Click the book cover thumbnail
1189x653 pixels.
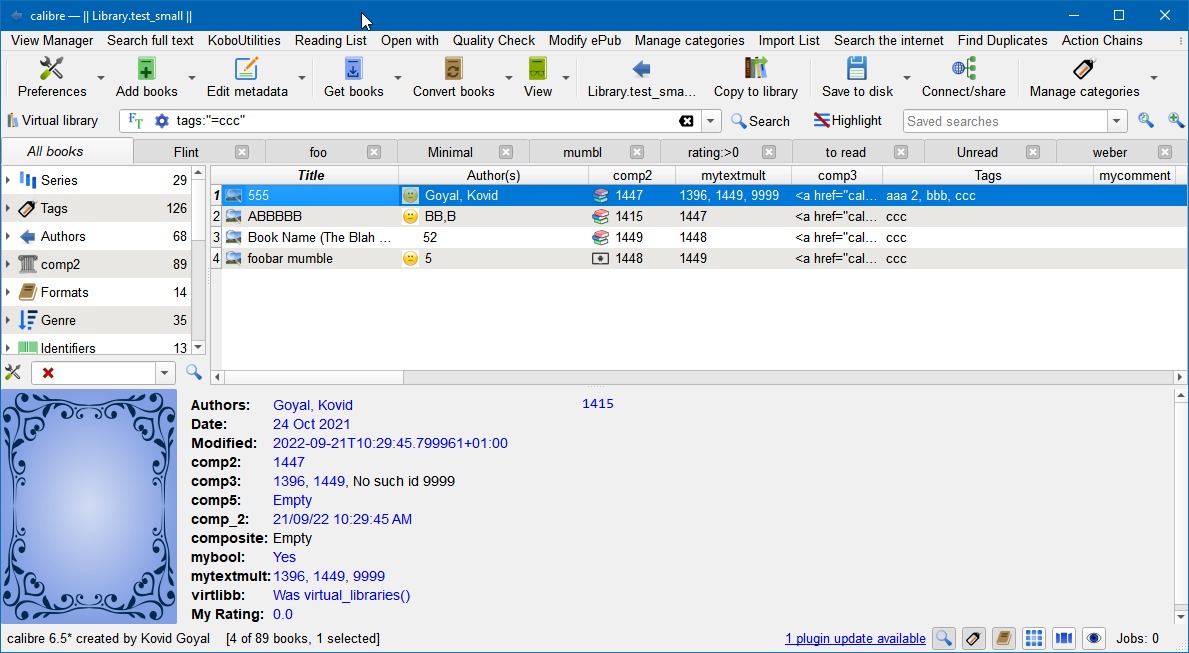coord(89,507)
